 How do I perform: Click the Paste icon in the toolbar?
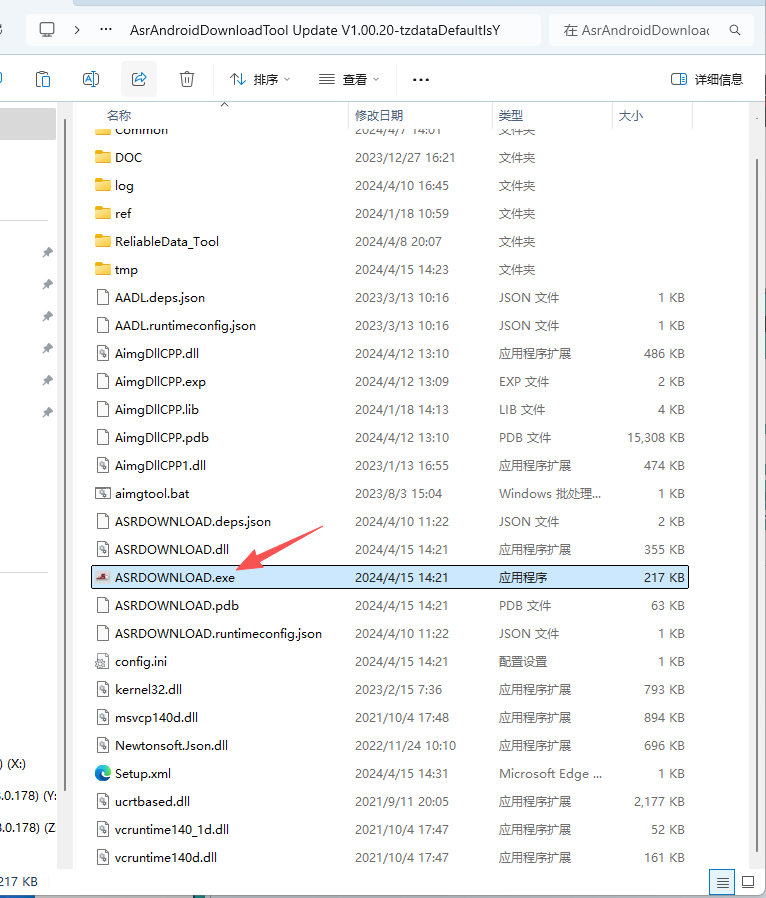(42, 79)
